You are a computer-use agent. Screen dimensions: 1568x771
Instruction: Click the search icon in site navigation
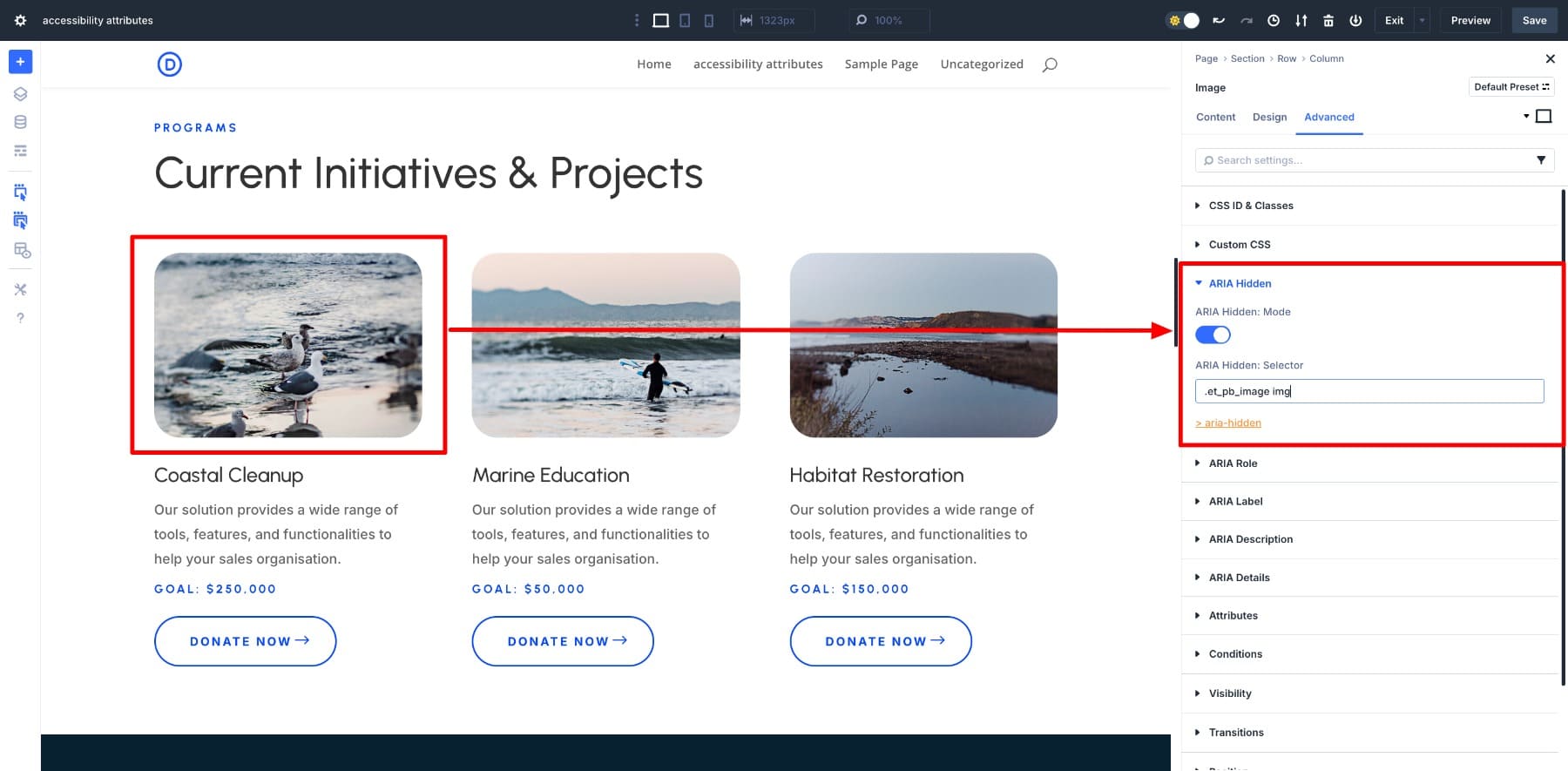pyautogui.click(x=1050, y=64)
